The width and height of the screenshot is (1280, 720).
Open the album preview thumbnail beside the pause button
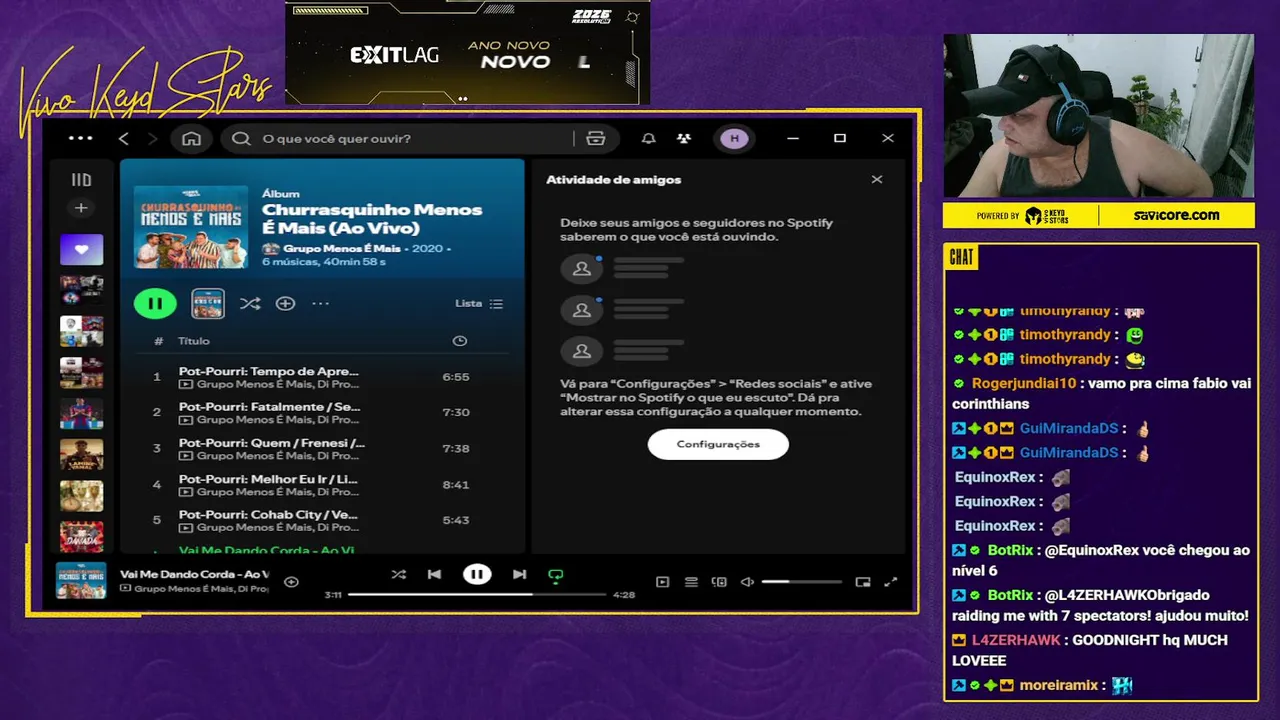pyautogui.click(x=208, y=303)
